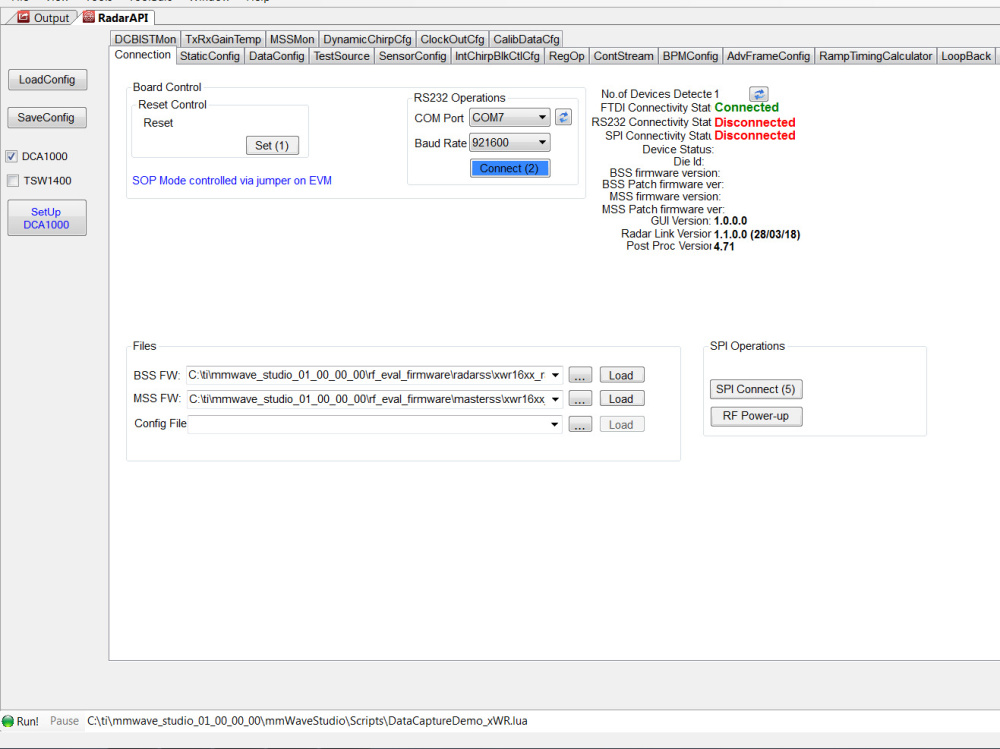Click the SOP Mode jumper note text
This screenshot has width=1000, height=749.
232,181
